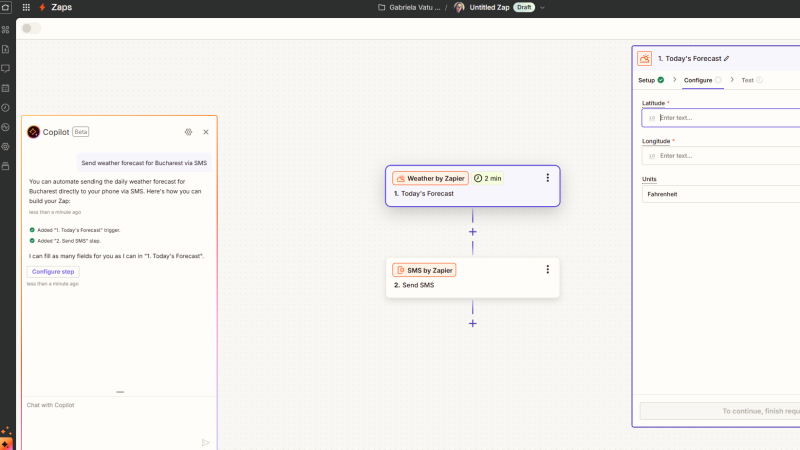
Task: Toggle the Zap on/off switch
Action: [31, 29]
